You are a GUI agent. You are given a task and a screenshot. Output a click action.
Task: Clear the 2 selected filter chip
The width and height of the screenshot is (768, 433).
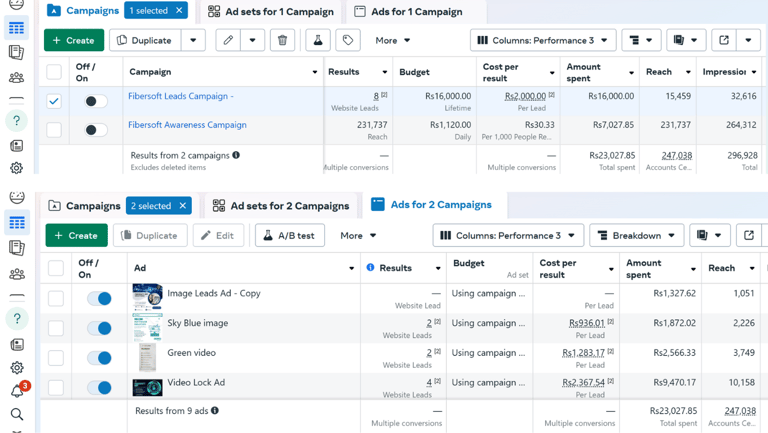tap(183, 206)
